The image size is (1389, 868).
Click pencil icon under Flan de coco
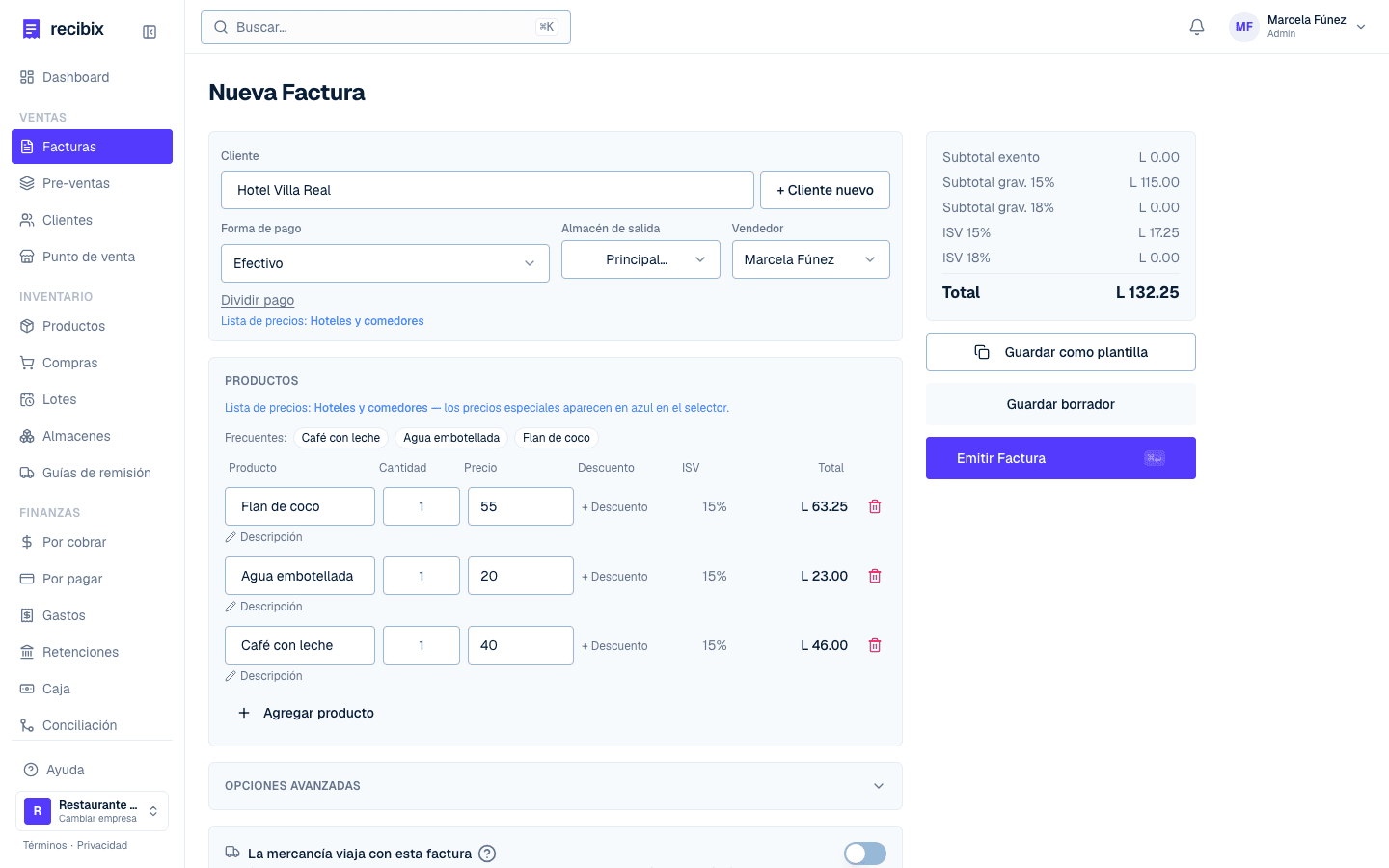[231, 537]
